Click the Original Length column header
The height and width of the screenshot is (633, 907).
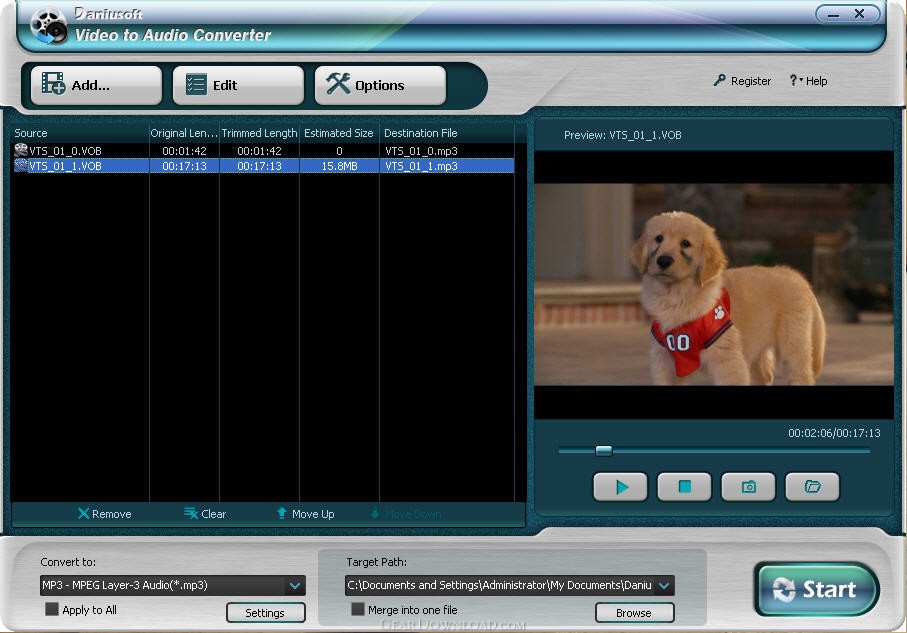(x=185, y=133)
